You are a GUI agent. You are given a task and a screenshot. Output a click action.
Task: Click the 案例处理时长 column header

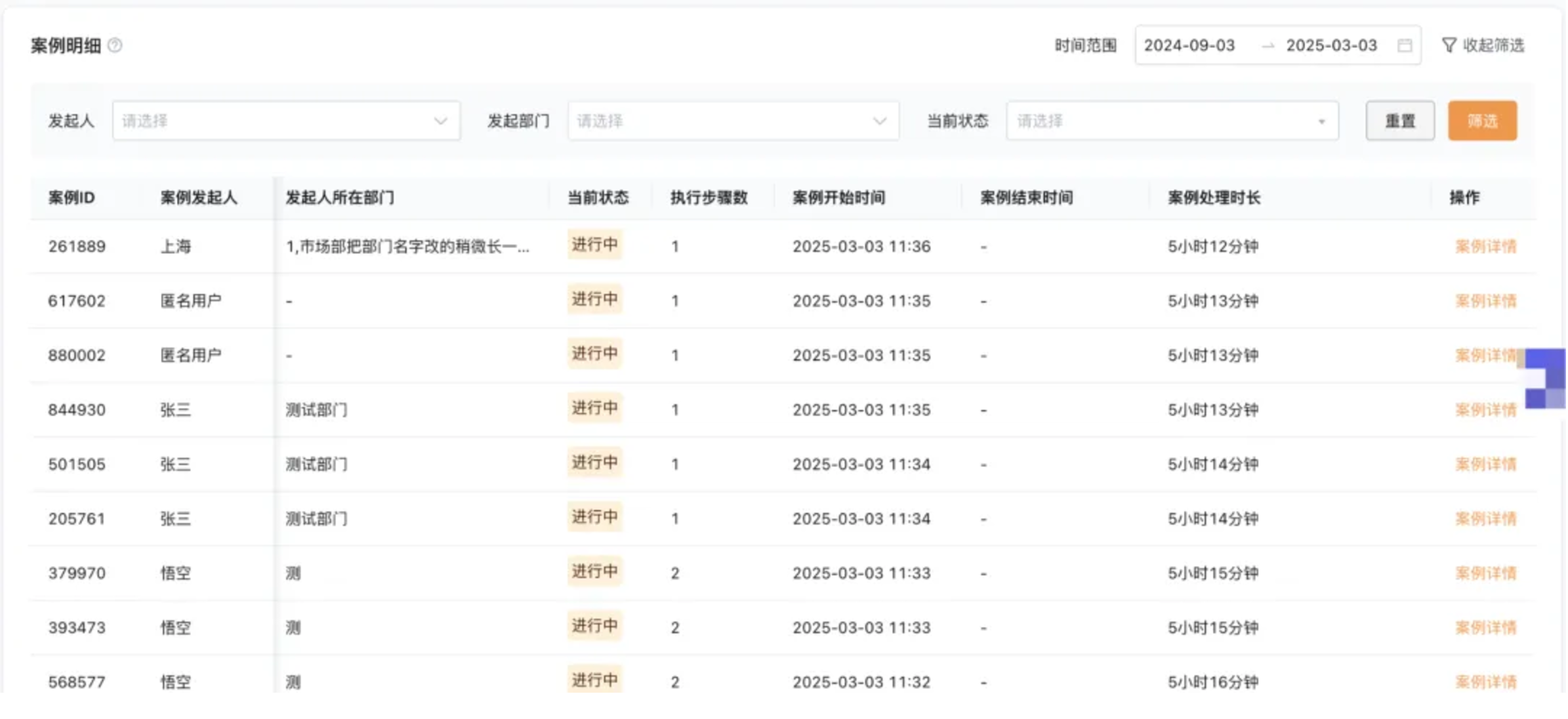point(1214,197)
